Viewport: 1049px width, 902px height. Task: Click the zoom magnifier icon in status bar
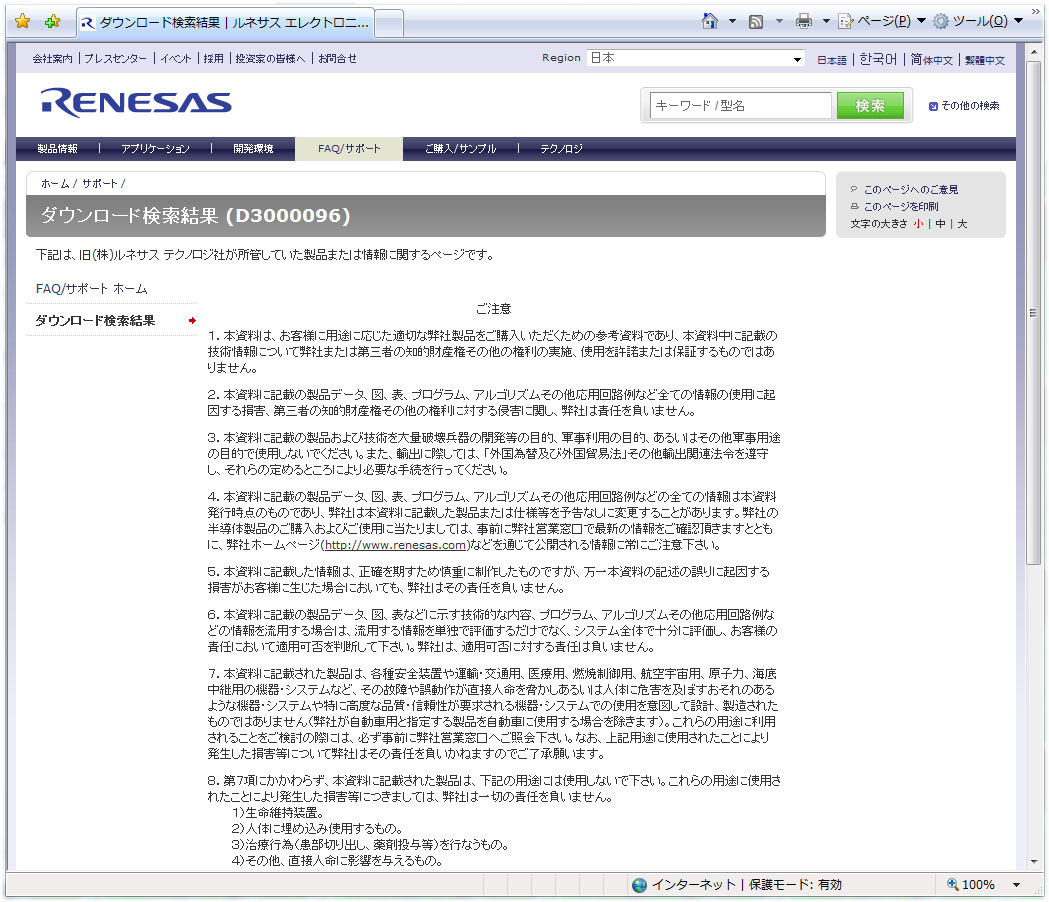point(953,885)
